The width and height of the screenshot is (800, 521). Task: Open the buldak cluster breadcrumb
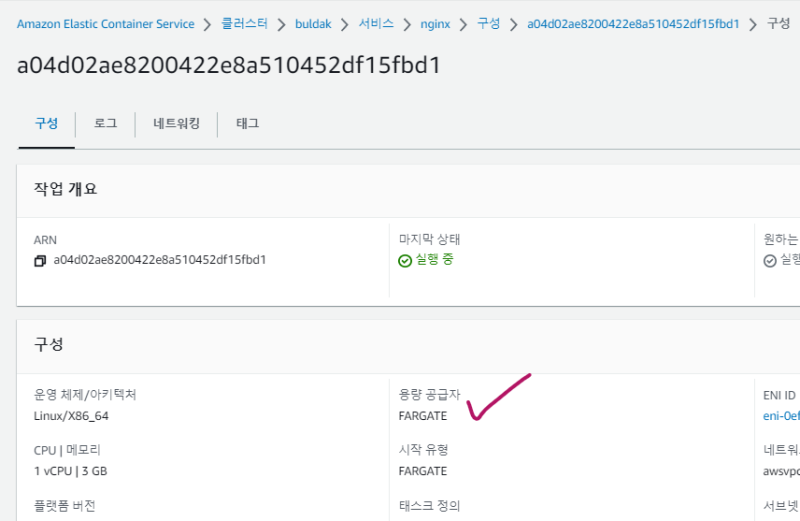coord(313,24)
